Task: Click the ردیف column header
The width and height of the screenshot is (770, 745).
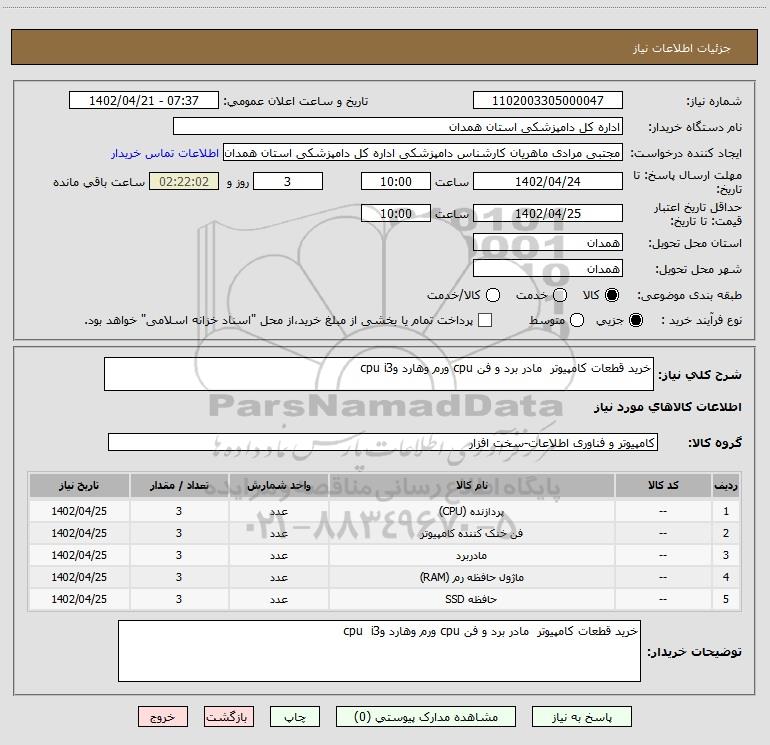Action: click(x=726, y=486)
